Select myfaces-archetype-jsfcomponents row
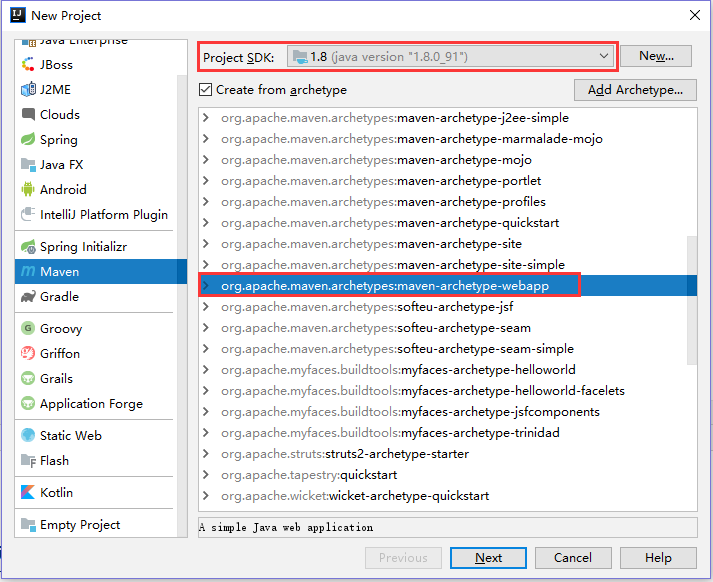Image resolution: width=713 pixels, height=582 pixels. tap(447, 411)
